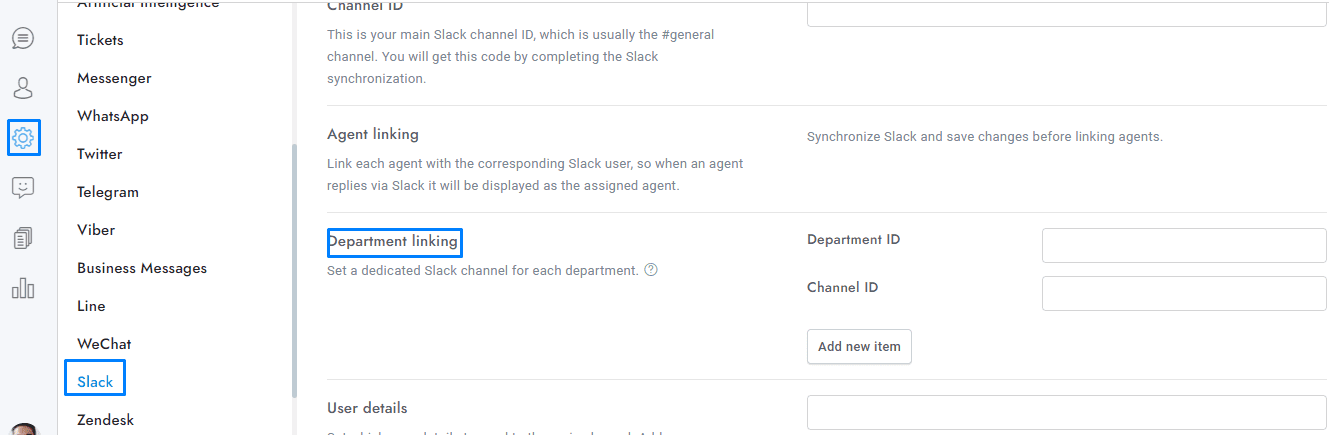1329x435 pixels.
Task: Open the reports bar chart icon
Action: click(x=23, y=289)
